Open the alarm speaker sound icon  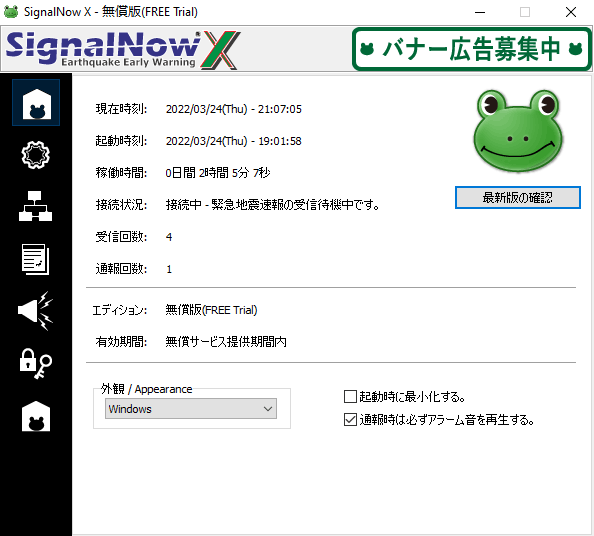36,311
